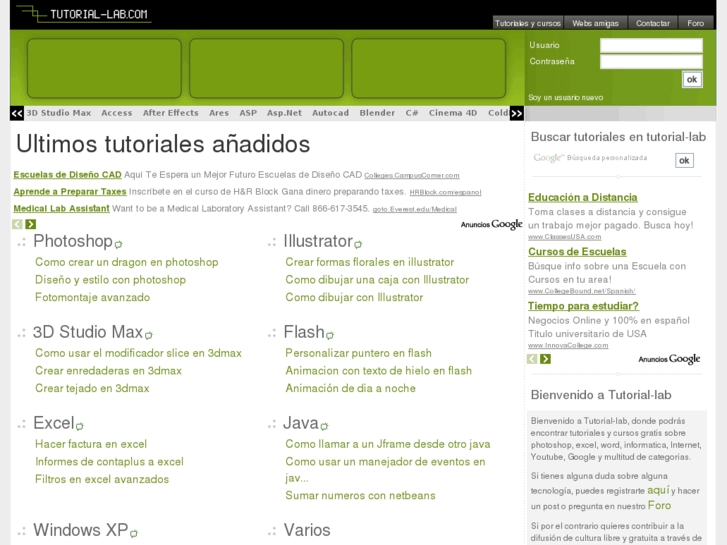727x545 pixels.
Task: Open the Varios category heading
Action: (x=307, y=530)
